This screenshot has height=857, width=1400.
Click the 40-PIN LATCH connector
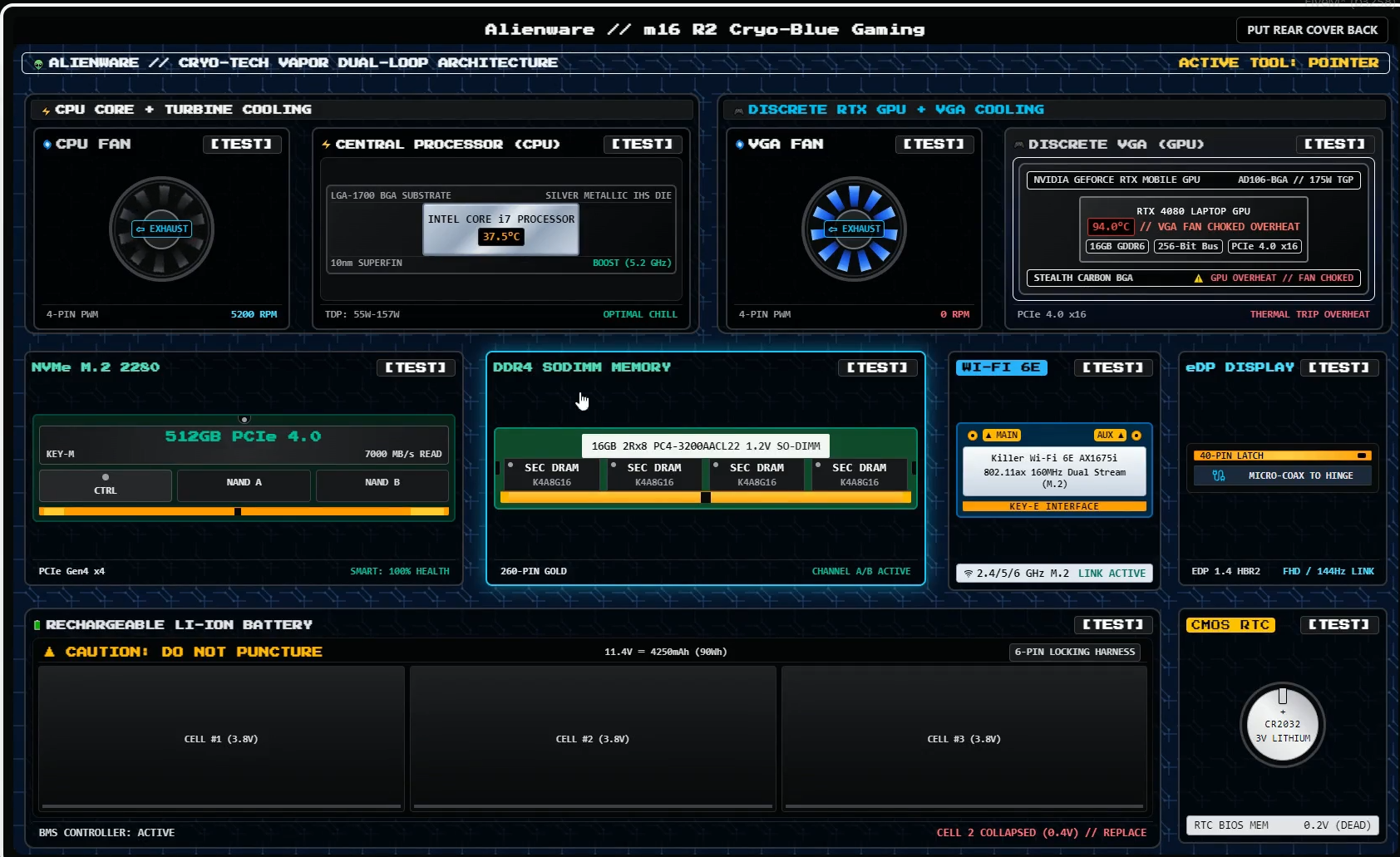[1283, 456]
